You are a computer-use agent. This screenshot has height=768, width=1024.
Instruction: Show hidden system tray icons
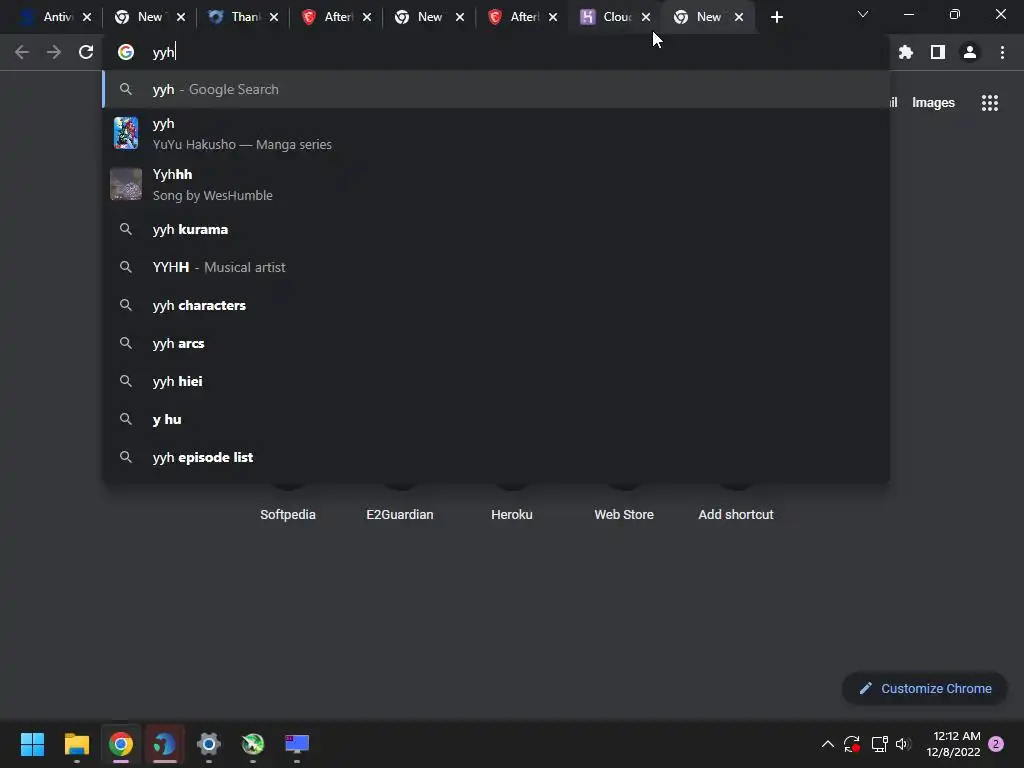[x=827, y=744]
